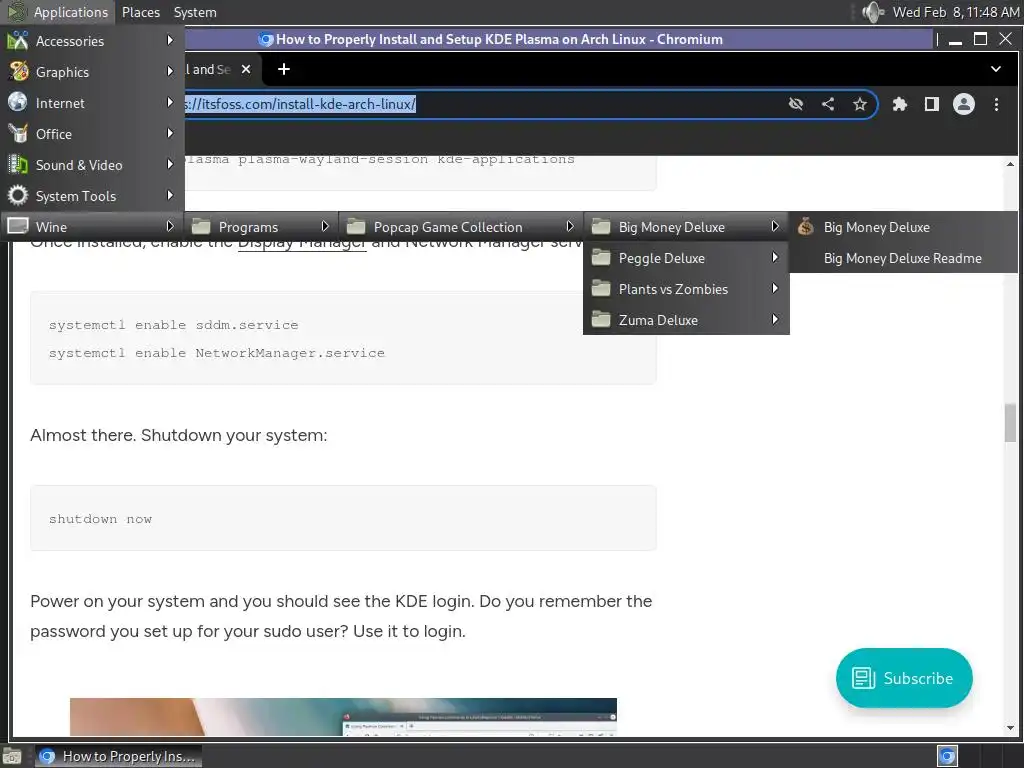Click the Big Money Deluxe money bag icon
The image size is (1024, 768).
[x=806, y=226]
